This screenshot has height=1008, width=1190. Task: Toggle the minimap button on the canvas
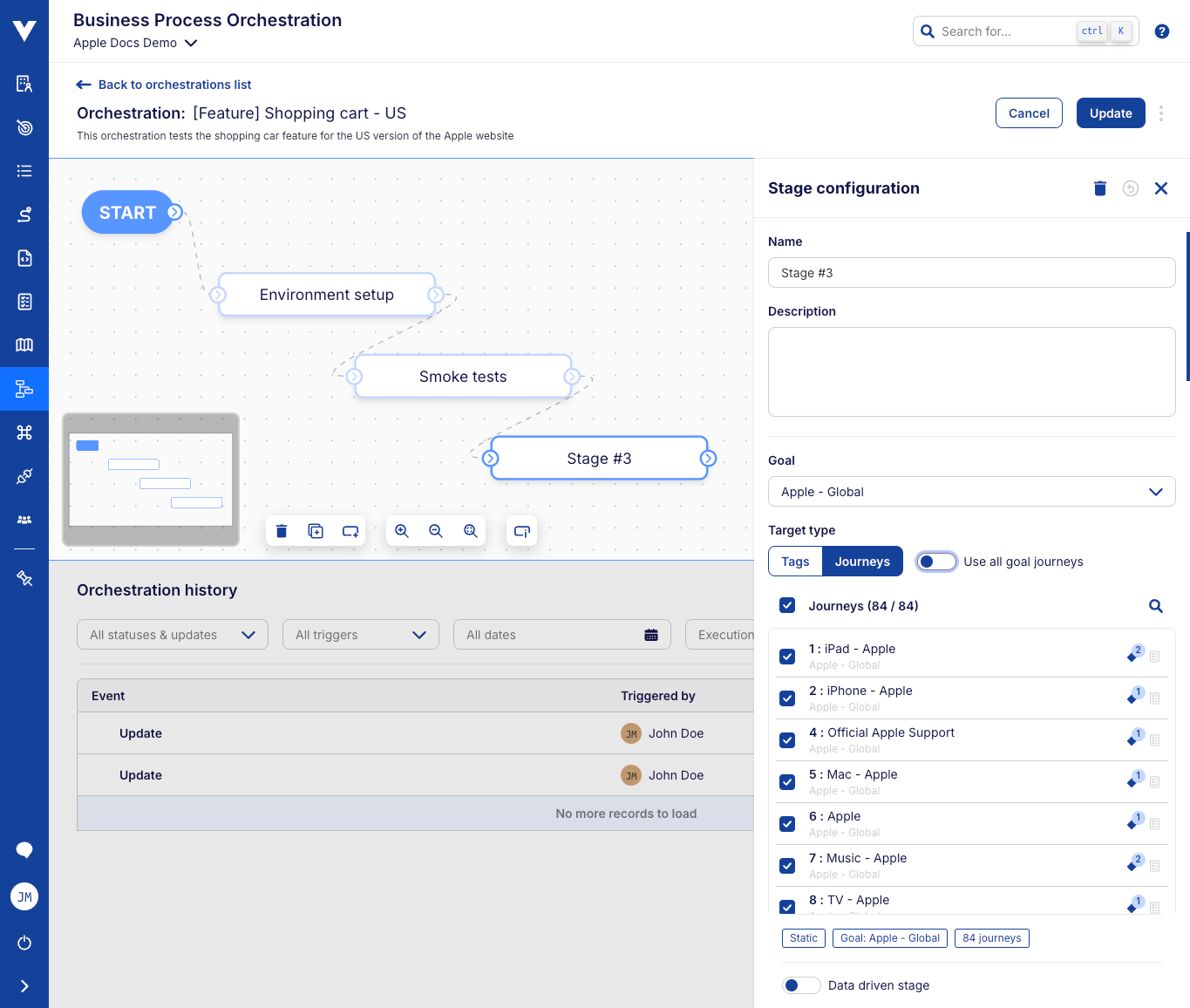point(522,531)
